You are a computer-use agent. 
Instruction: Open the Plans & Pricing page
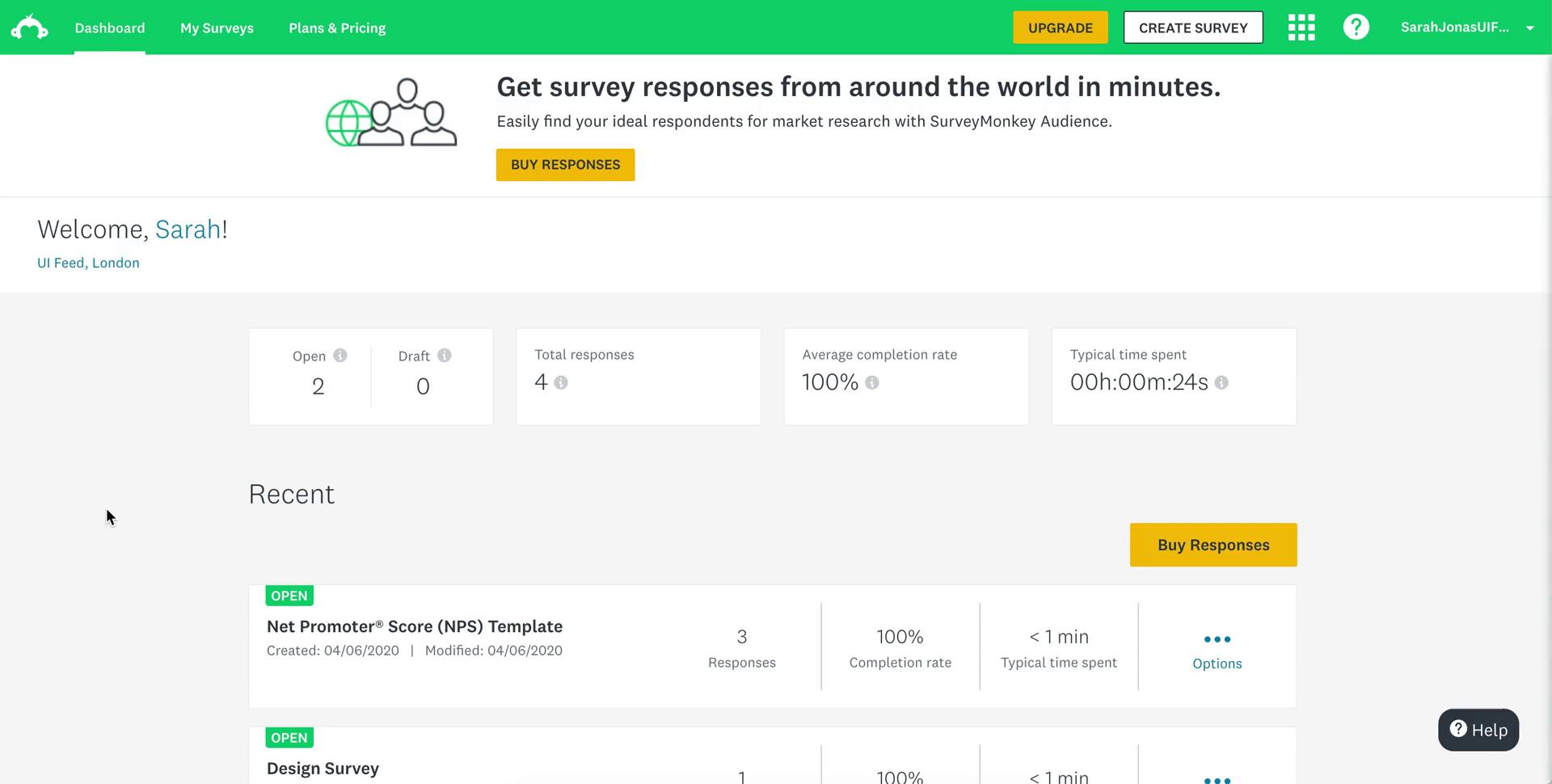point(337,27)
